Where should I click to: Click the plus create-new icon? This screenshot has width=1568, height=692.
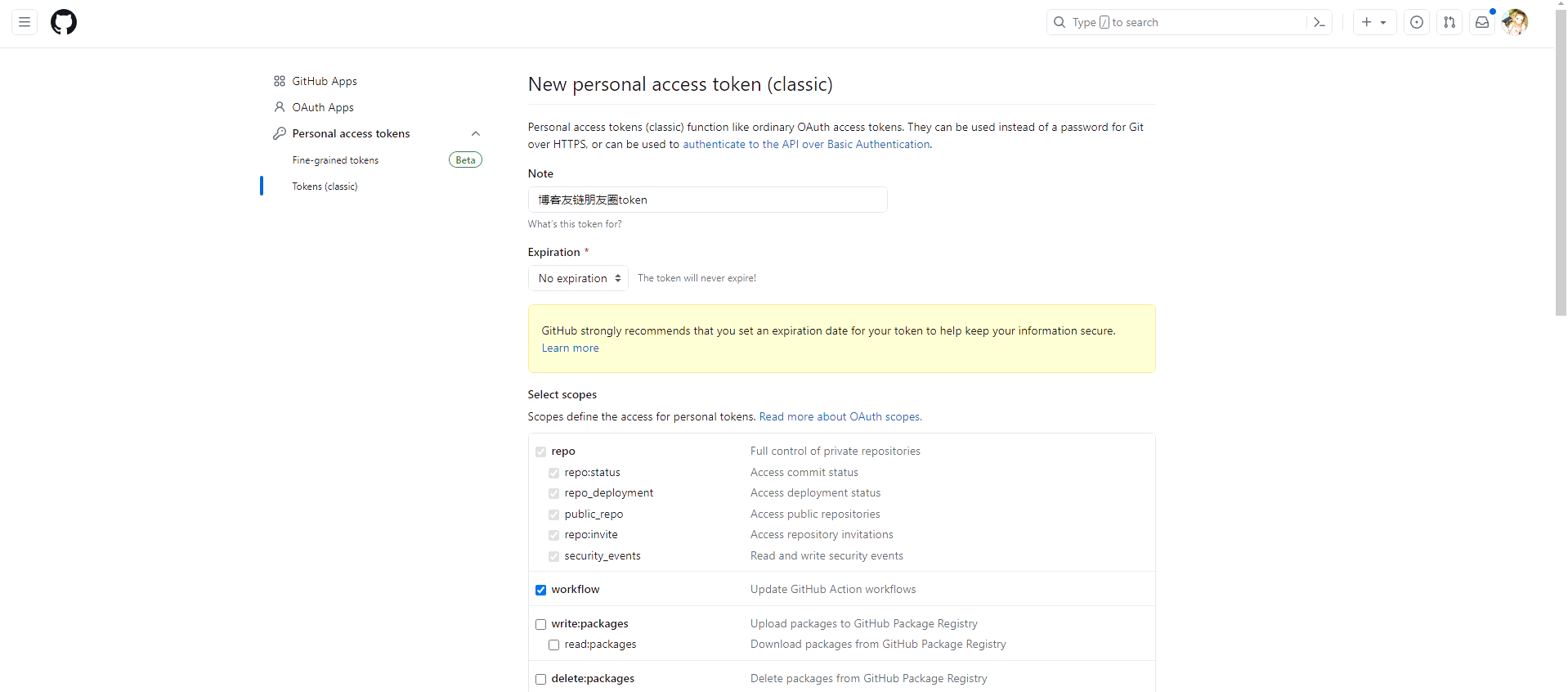tap(1366, 22)
